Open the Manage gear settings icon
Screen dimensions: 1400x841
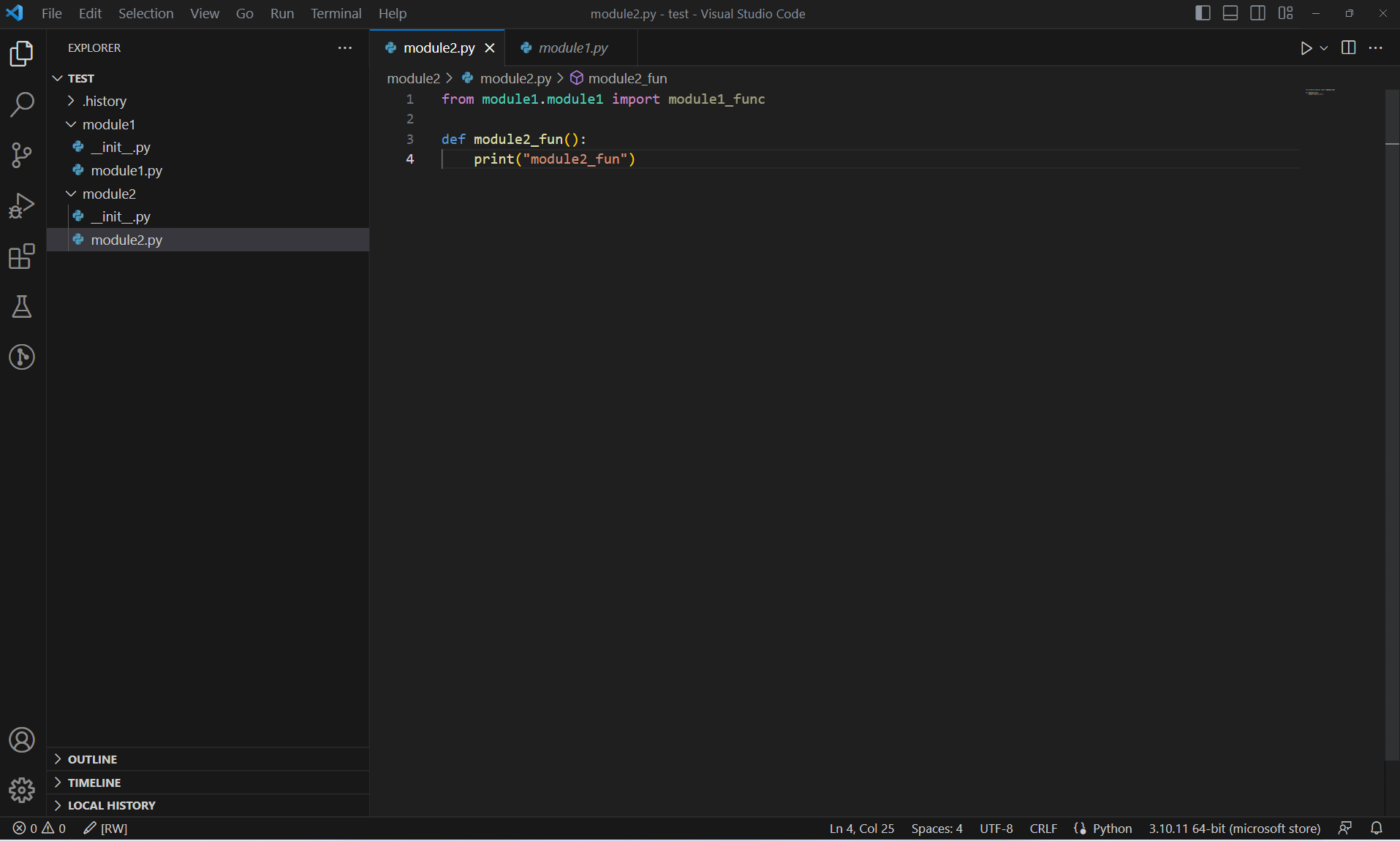click(22, 790)
